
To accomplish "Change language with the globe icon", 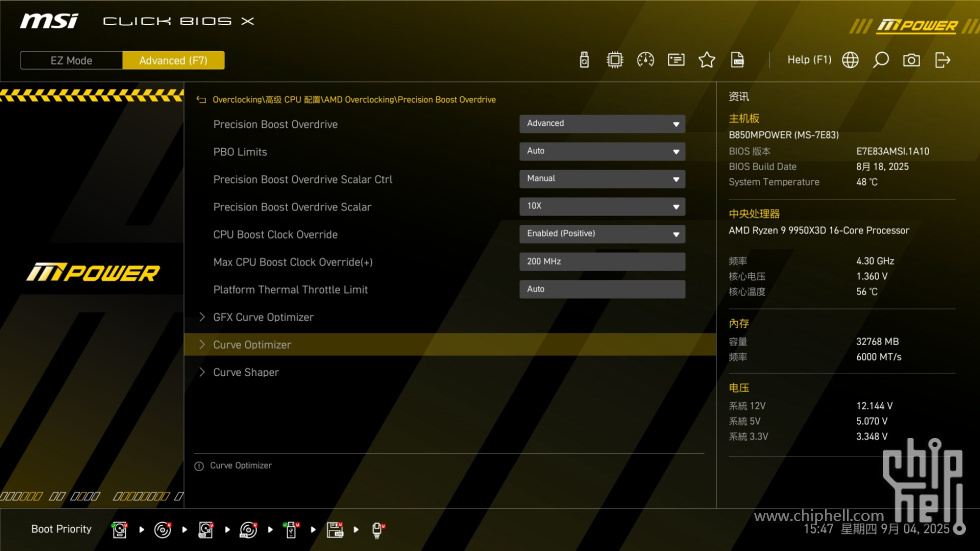I will coord(850,60).
